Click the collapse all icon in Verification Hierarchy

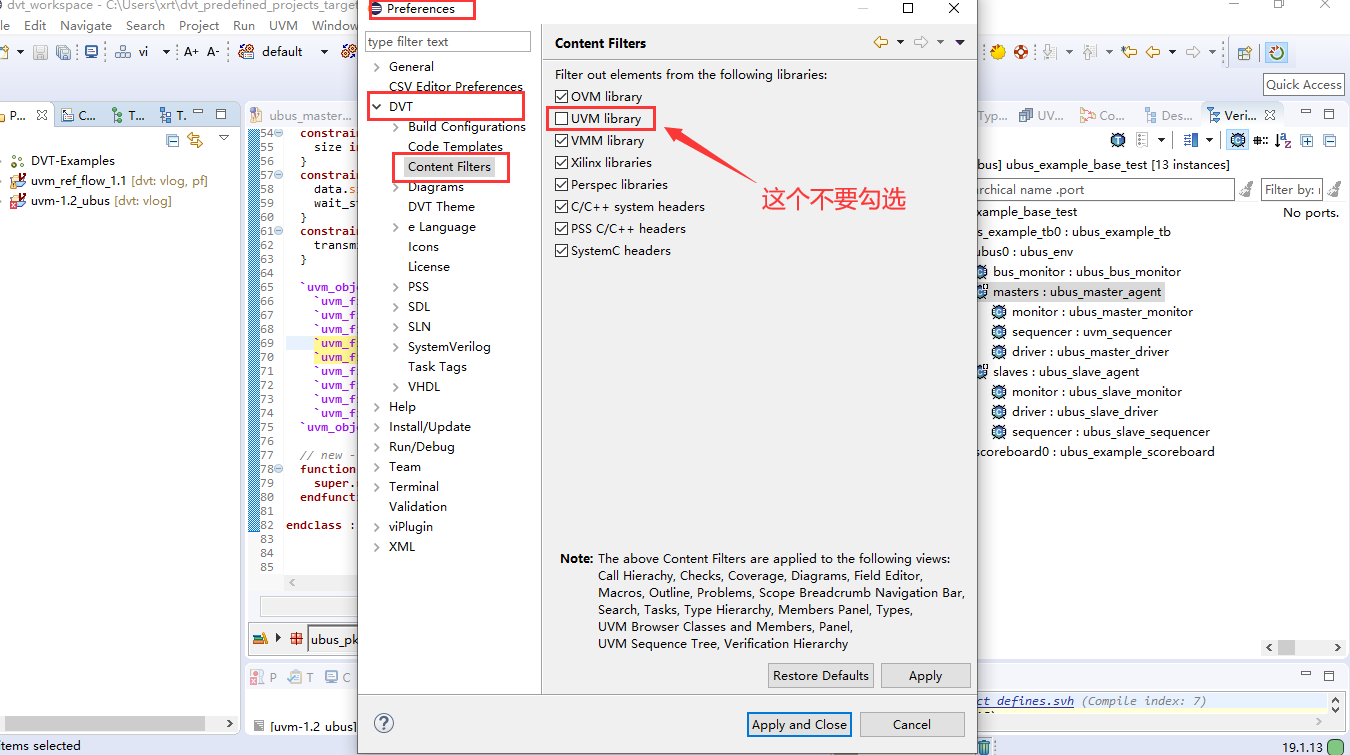coord(1329,140)
